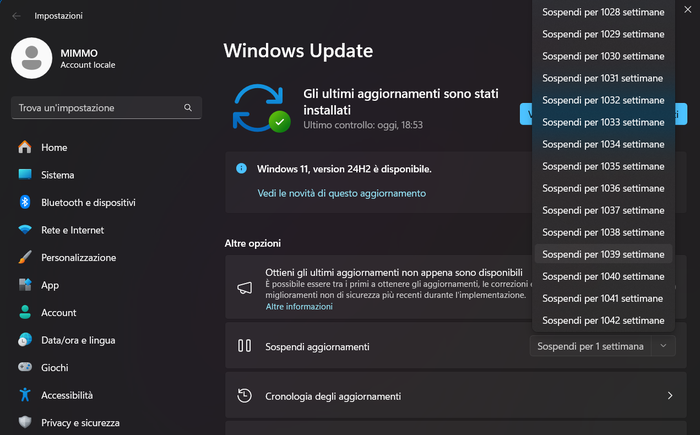Pick Sospendi per 1038 settimane
Viewport: 700px width, 435px height.
(x=603, y=232)
